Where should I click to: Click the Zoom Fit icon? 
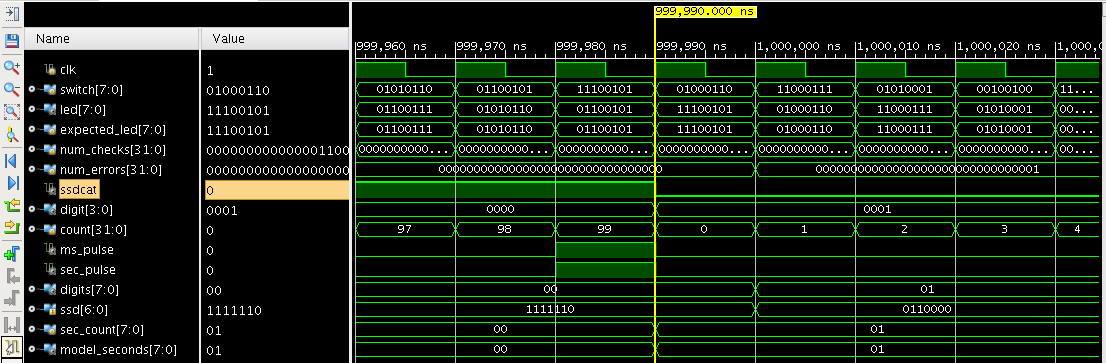click(x=11, y=111)
